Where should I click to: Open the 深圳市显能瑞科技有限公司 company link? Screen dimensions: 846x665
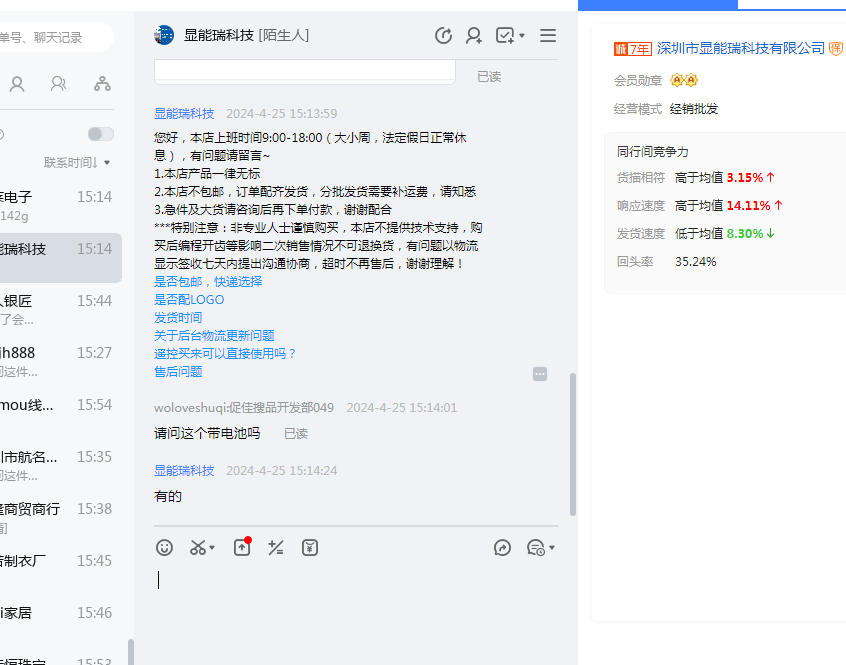[x=741, y=48]
